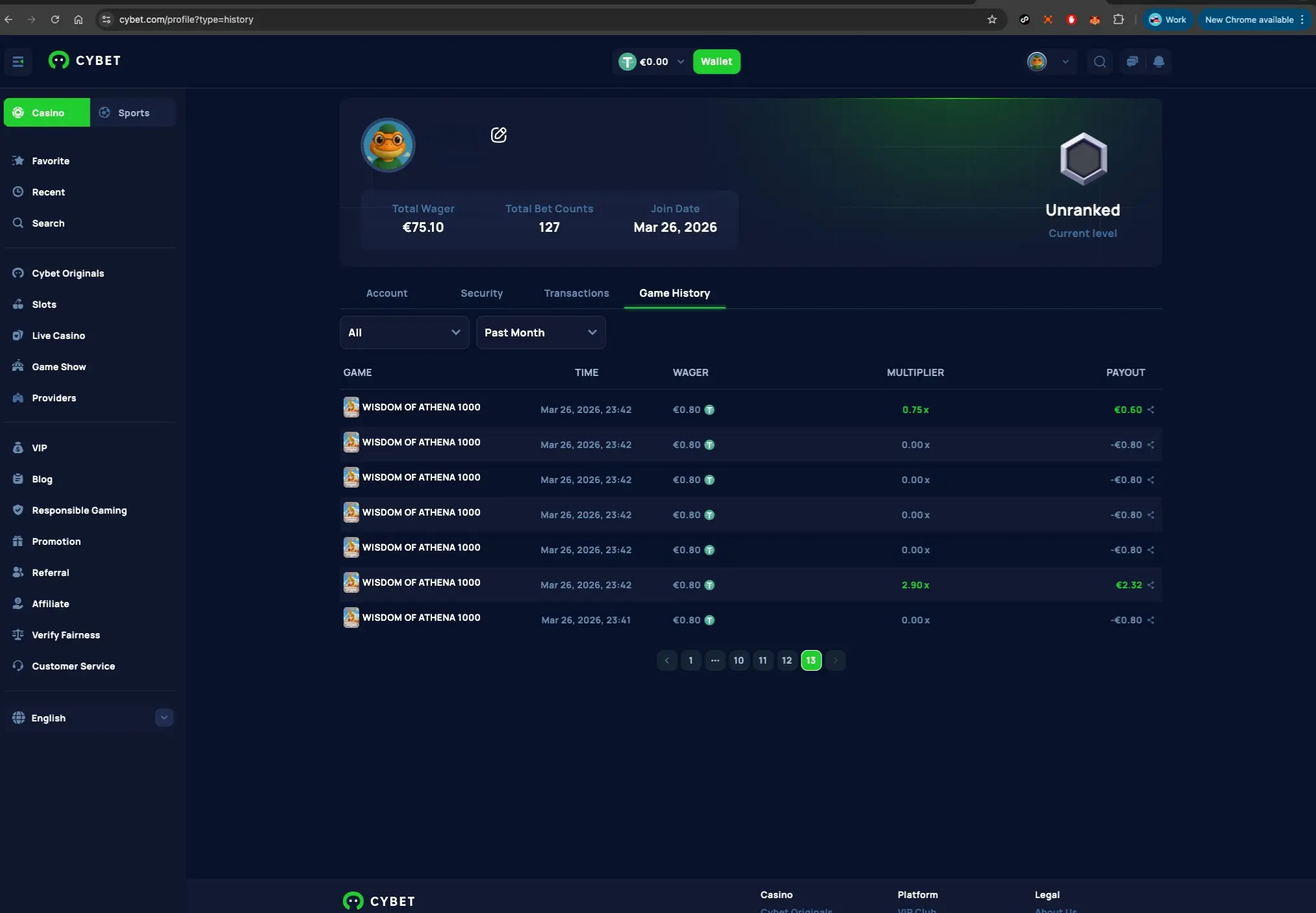Screen dimensions: 1316x913
Task: Click the pagination ellipsis button
Action: (x=715, y=660)
